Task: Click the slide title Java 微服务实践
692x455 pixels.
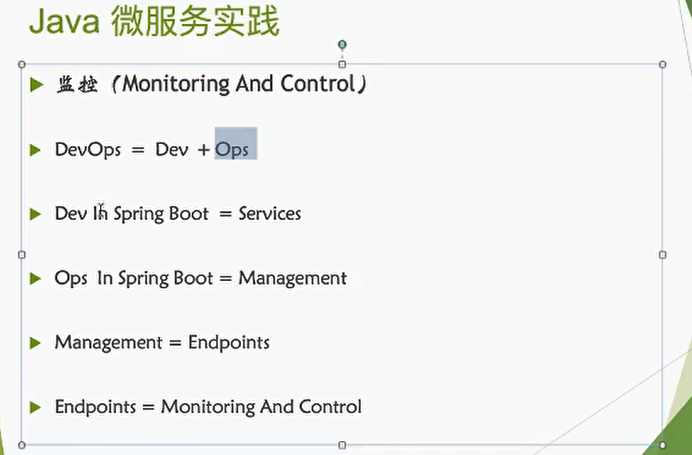Action: (x=154, y=22)
